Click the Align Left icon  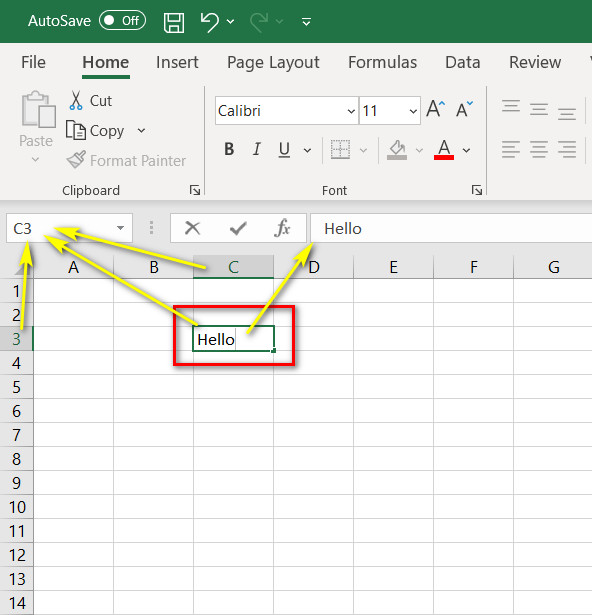pos(511,149)
